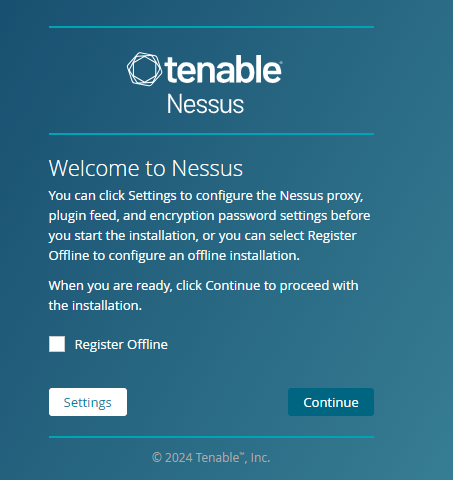Click the word Settings in the description
The height and width of the screenshot is (480, 453).
[x=152, y=196]
